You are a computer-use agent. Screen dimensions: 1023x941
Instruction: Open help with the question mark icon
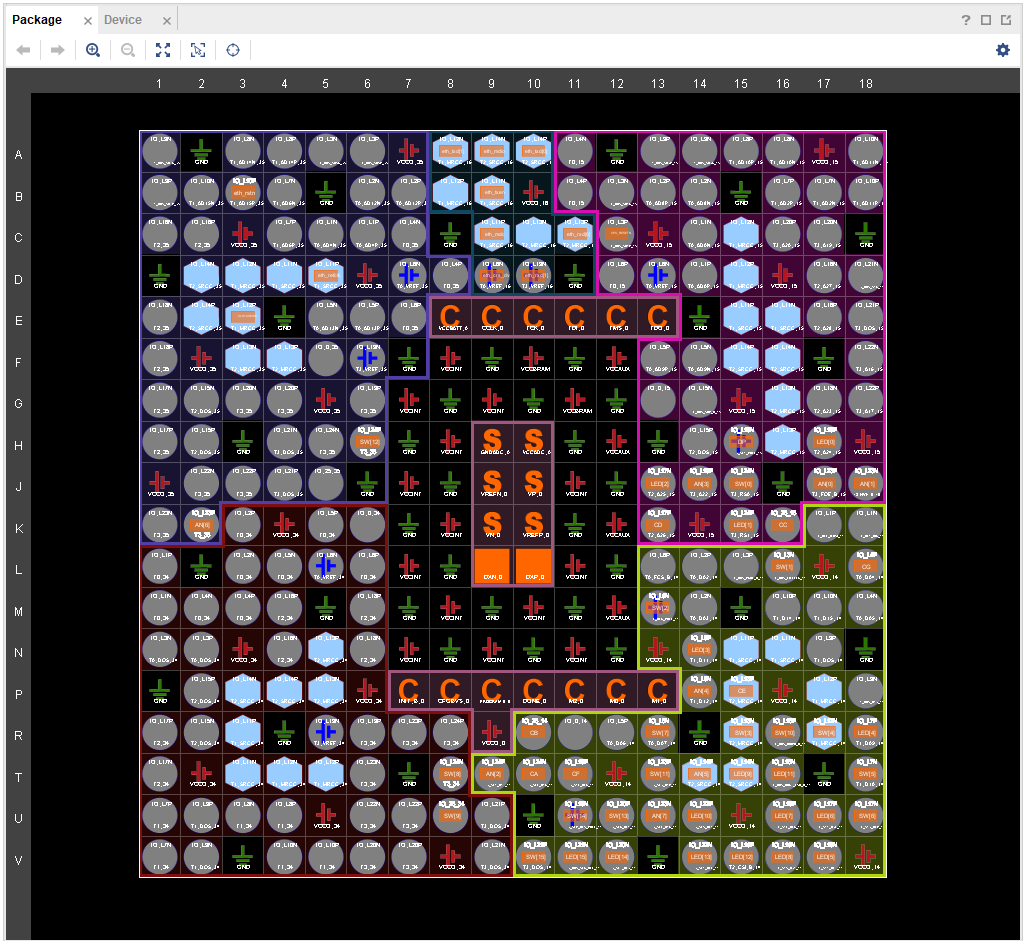pyautogui.click(x=966, y=20)
